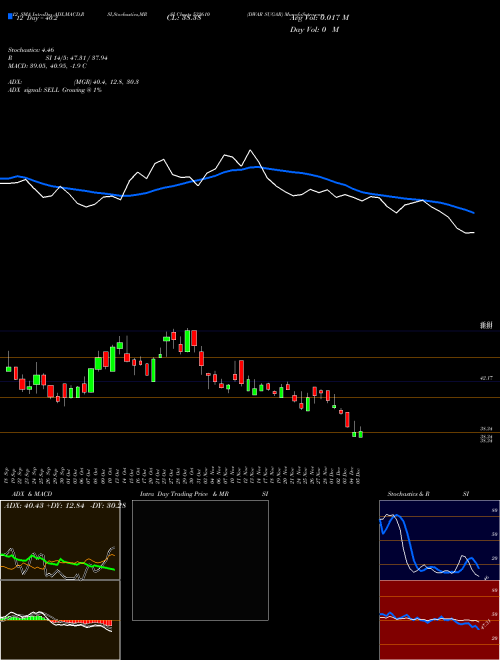Click the ADX: 40.43 +DY: 12.84 readout
This screenshot has width=500, height=660.
pyautogui.click(x=65, y=505)
